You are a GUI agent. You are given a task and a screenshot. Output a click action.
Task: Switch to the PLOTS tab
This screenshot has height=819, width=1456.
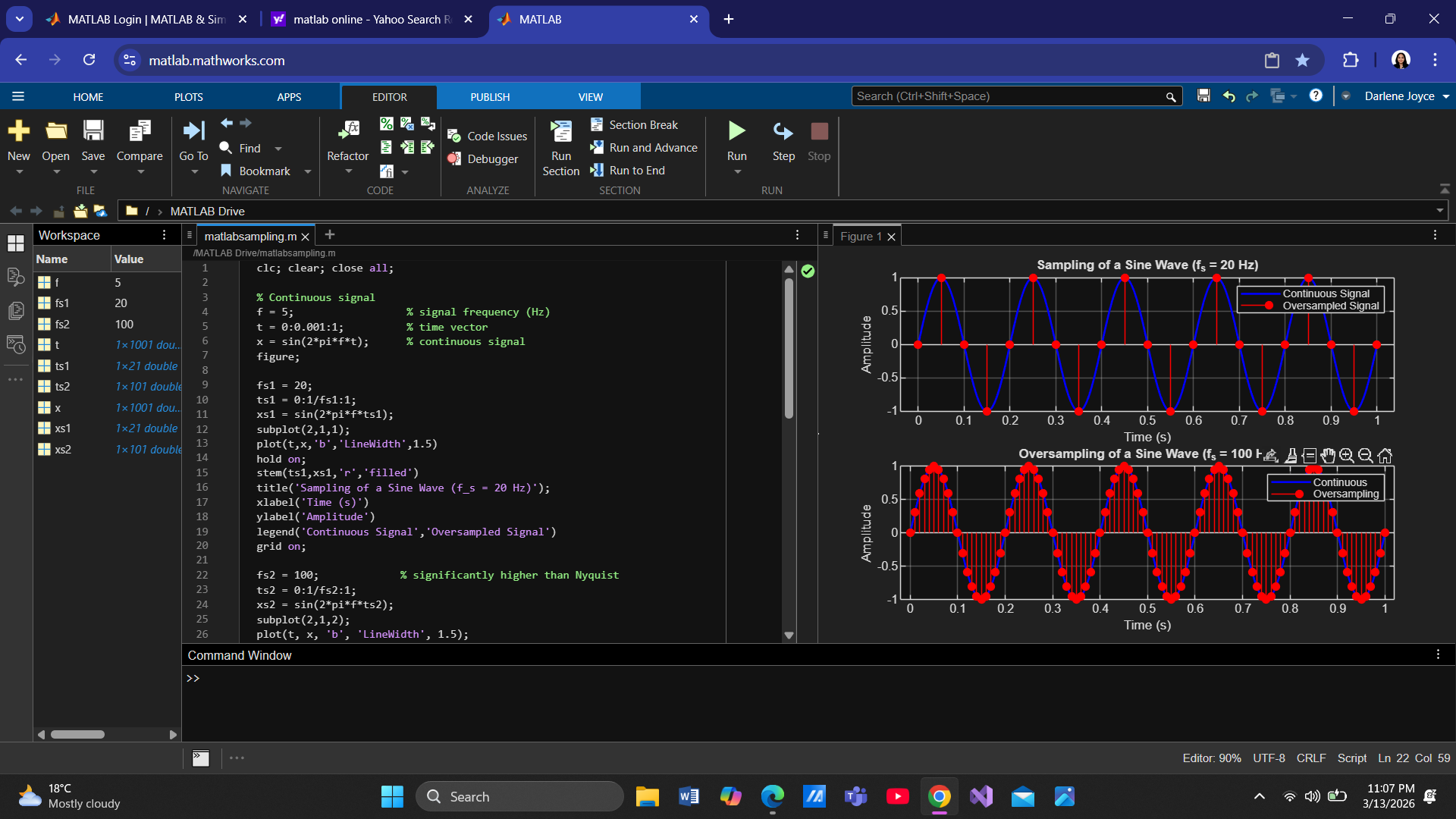click(x=188, y=97)
